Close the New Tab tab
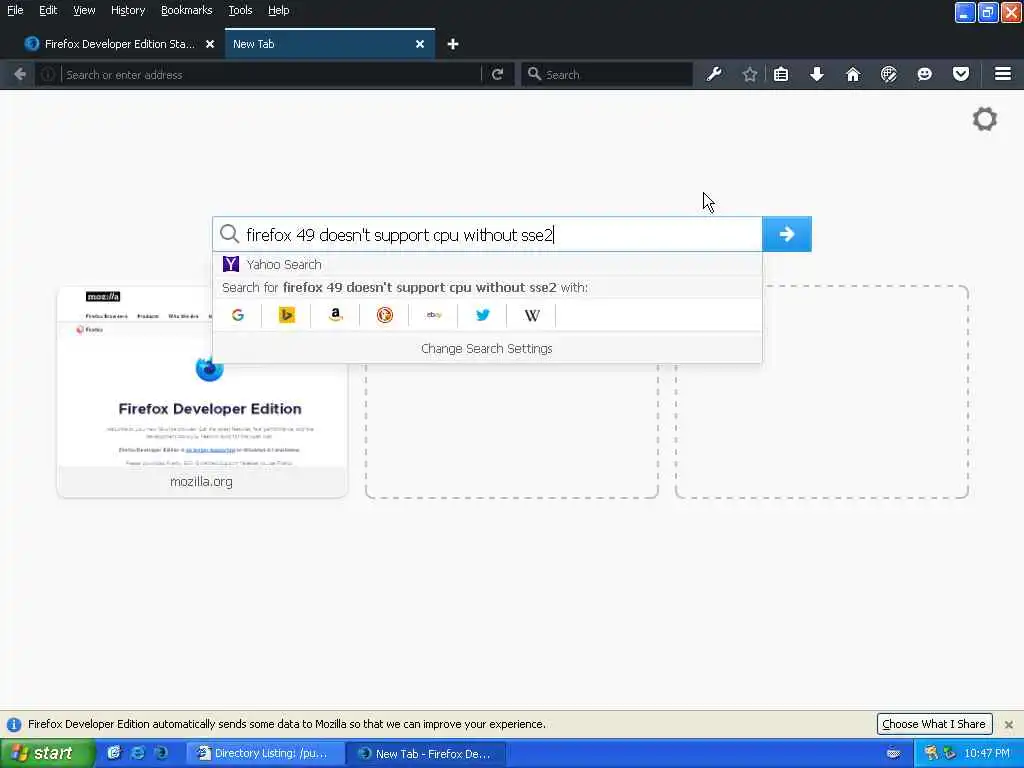Screen dimensions: 1024x768 (x=420, y=44)
